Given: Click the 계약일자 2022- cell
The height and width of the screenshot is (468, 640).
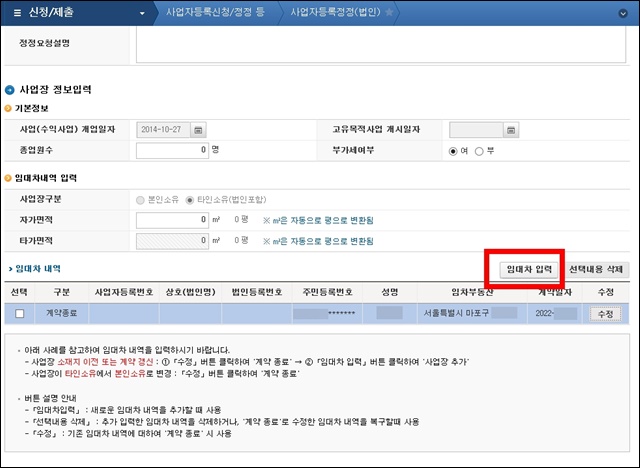Looking at the screenshot, I should 555,313.
